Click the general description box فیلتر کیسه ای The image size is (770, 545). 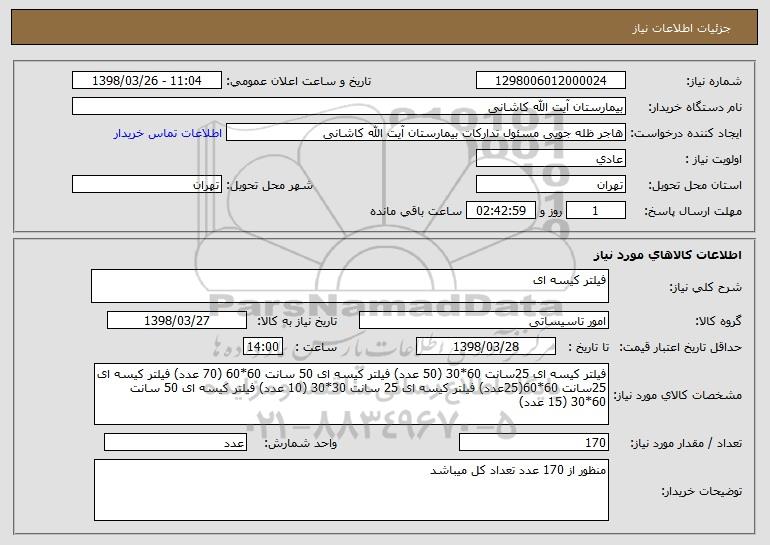350,286
